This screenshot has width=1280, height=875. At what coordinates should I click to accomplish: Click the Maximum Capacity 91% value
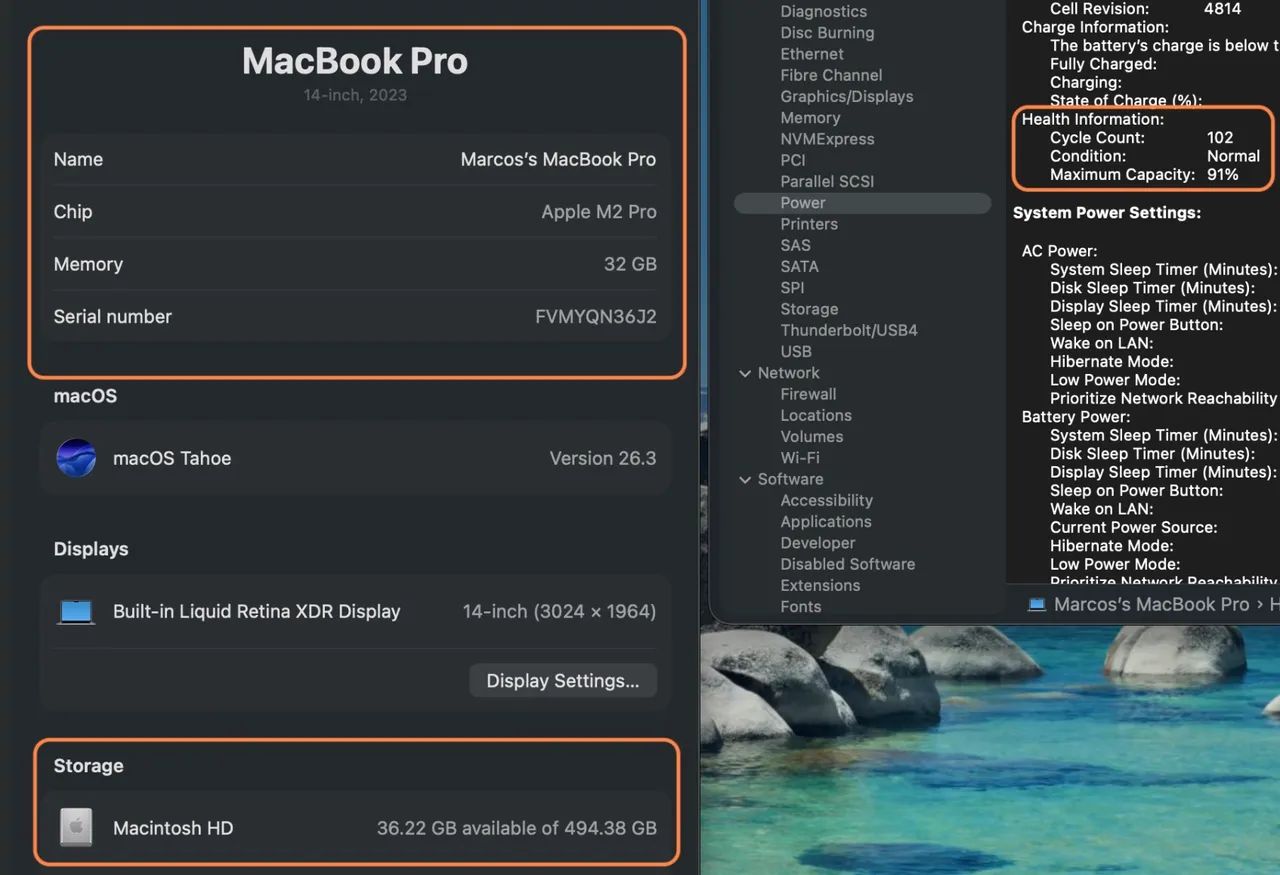click(1222, 174)
